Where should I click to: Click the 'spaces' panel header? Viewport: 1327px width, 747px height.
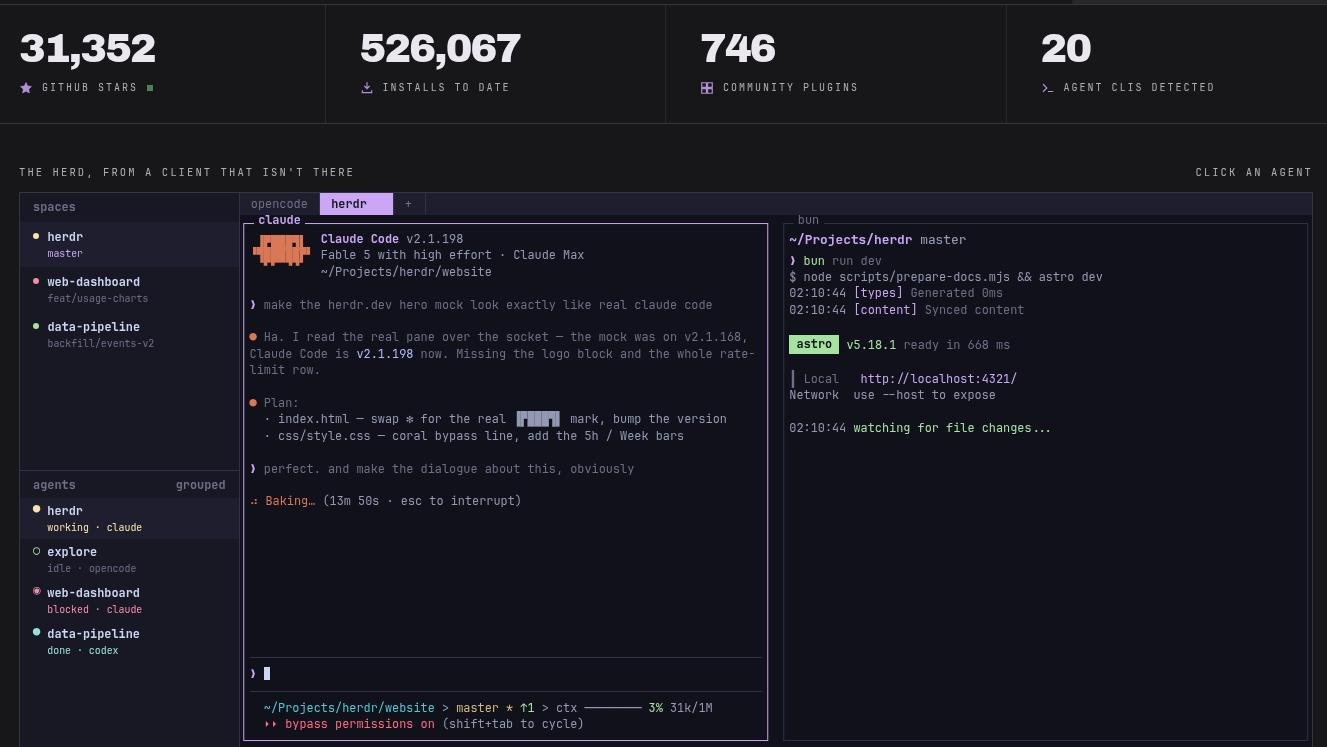coord(54,207)
